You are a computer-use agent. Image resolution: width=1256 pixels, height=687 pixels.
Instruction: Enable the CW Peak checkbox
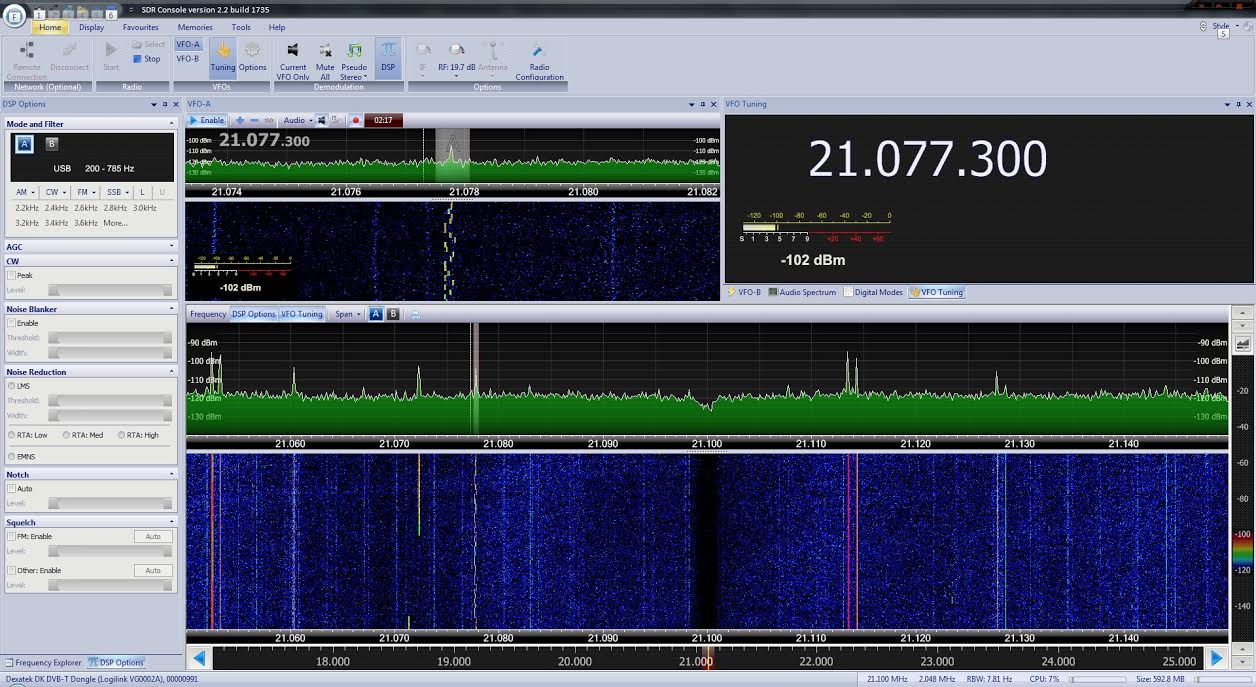(x=12, y=275)
